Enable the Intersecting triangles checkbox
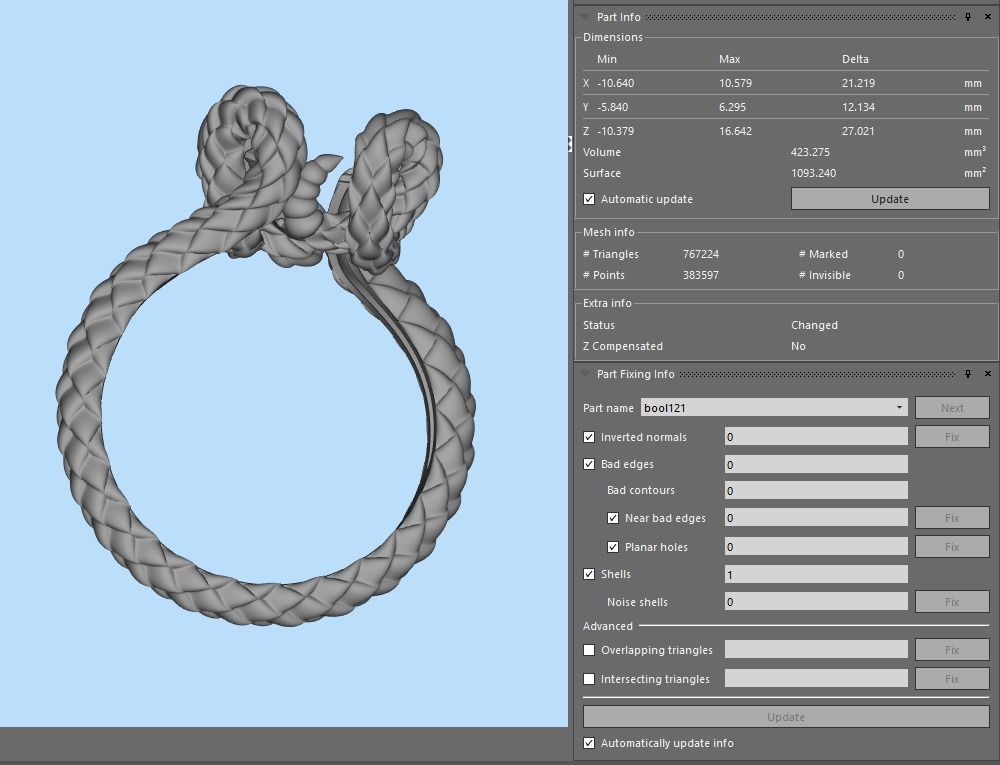This screenshot has width=1000, height=765. pos(589,680)
